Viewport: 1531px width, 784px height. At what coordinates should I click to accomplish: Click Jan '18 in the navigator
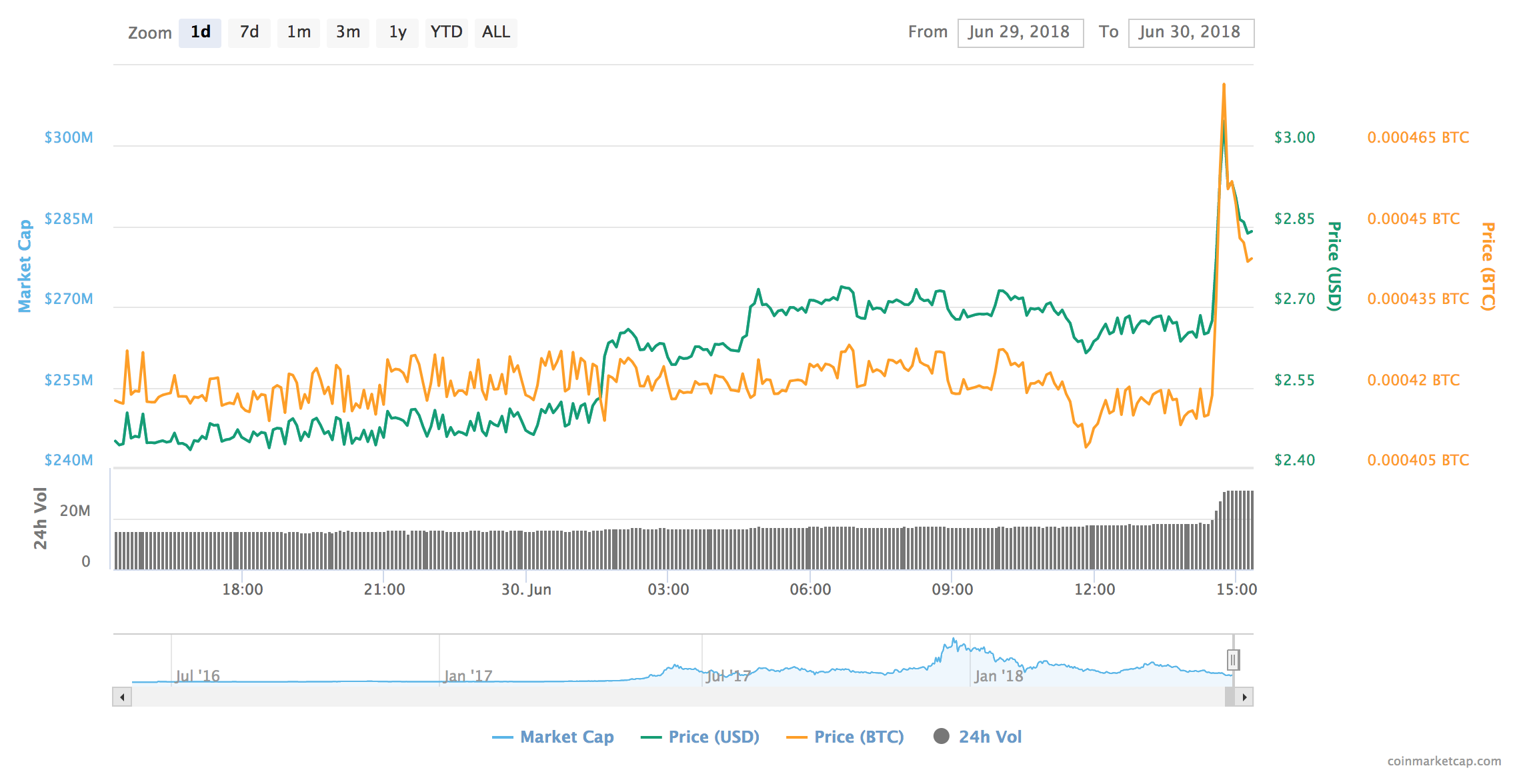[x=998, y=676]
